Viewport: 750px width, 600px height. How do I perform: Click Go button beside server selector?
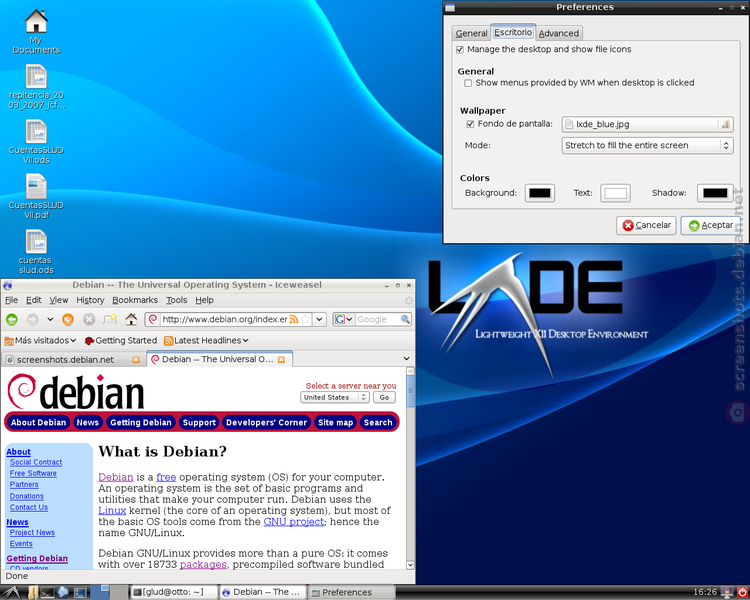click(384, 397)
